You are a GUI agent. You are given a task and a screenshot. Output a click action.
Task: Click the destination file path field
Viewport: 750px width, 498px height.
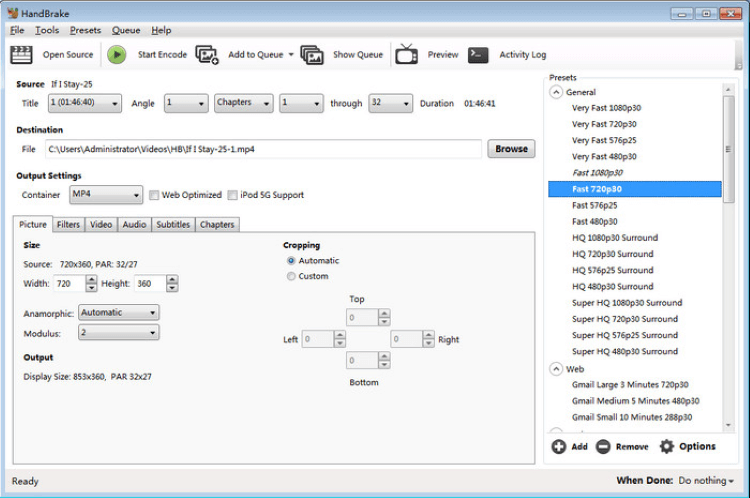(x=264, y=149)
